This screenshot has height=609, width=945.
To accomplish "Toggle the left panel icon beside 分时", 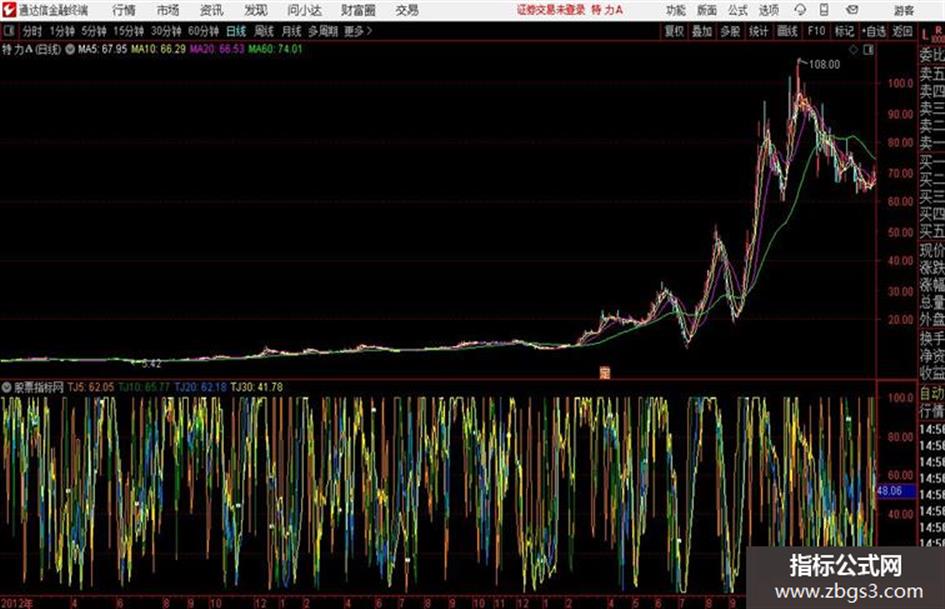I will click(8, 31).
